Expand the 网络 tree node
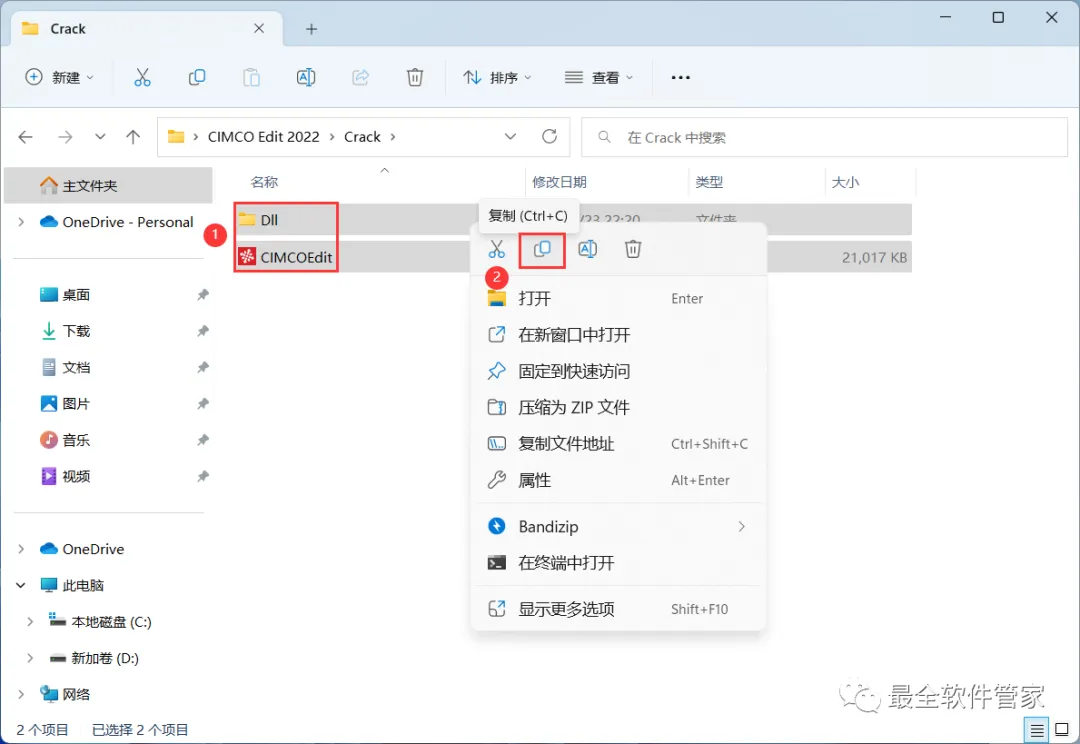The image size is (1080, 744). pos(21,694)
